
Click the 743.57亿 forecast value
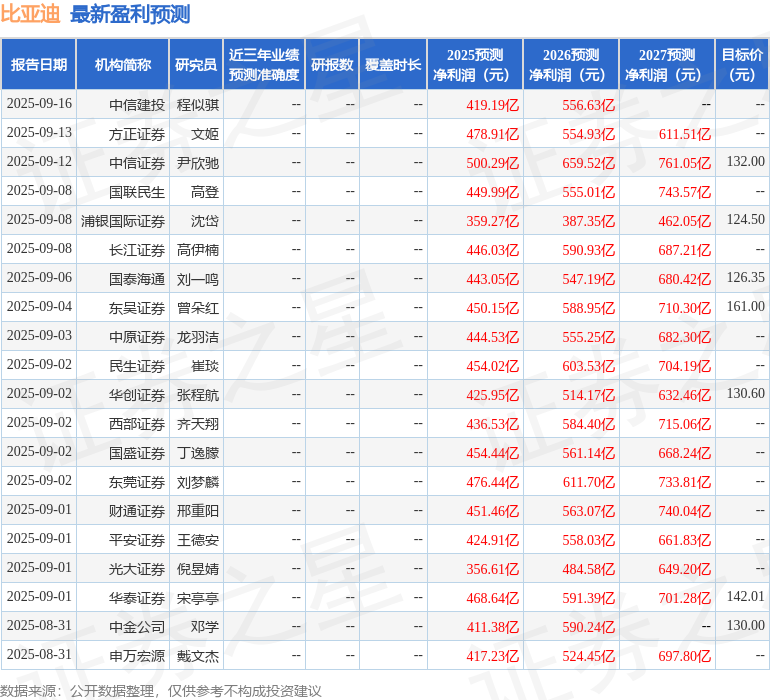(685, 192)
